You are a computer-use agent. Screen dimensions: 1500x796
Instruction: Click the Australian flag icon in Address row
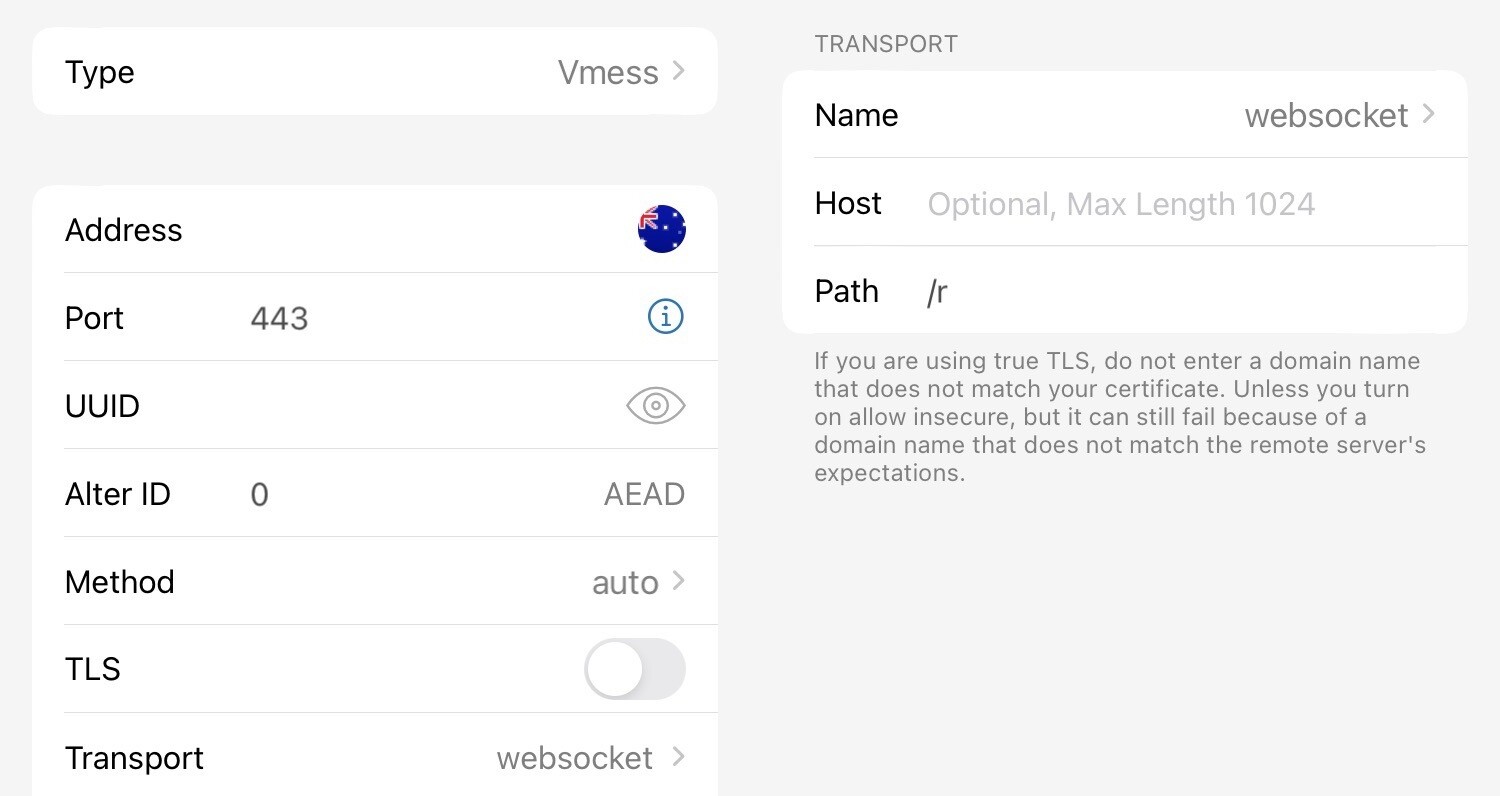[x=661, y=229]
